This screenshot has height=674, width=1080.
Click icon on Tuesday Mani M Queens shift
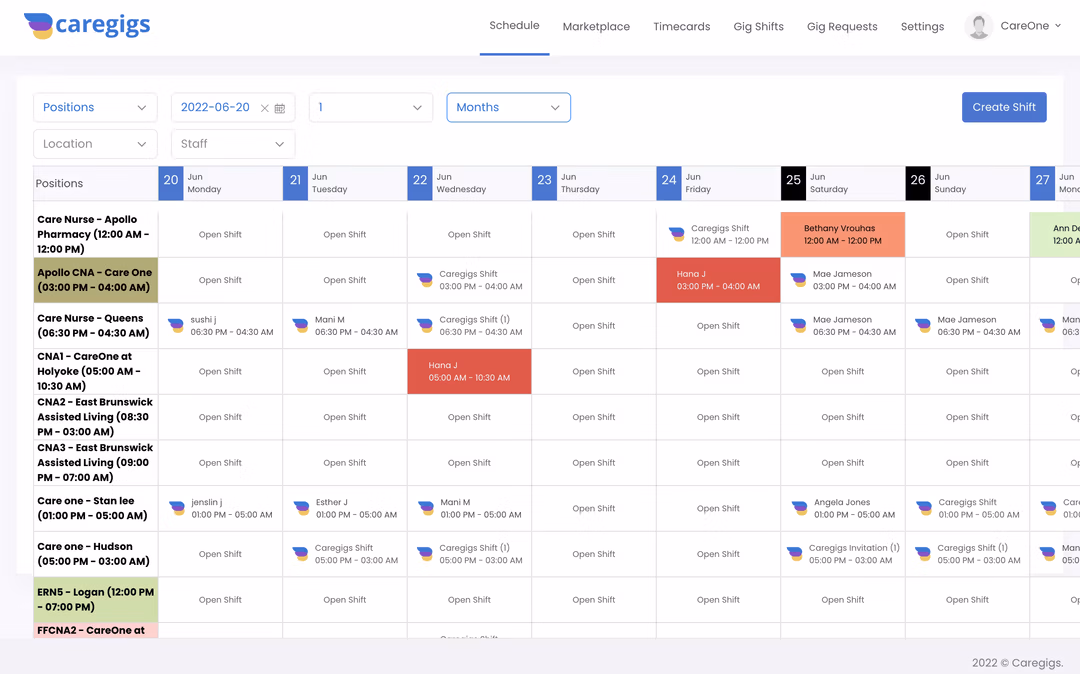pos(300,326)
